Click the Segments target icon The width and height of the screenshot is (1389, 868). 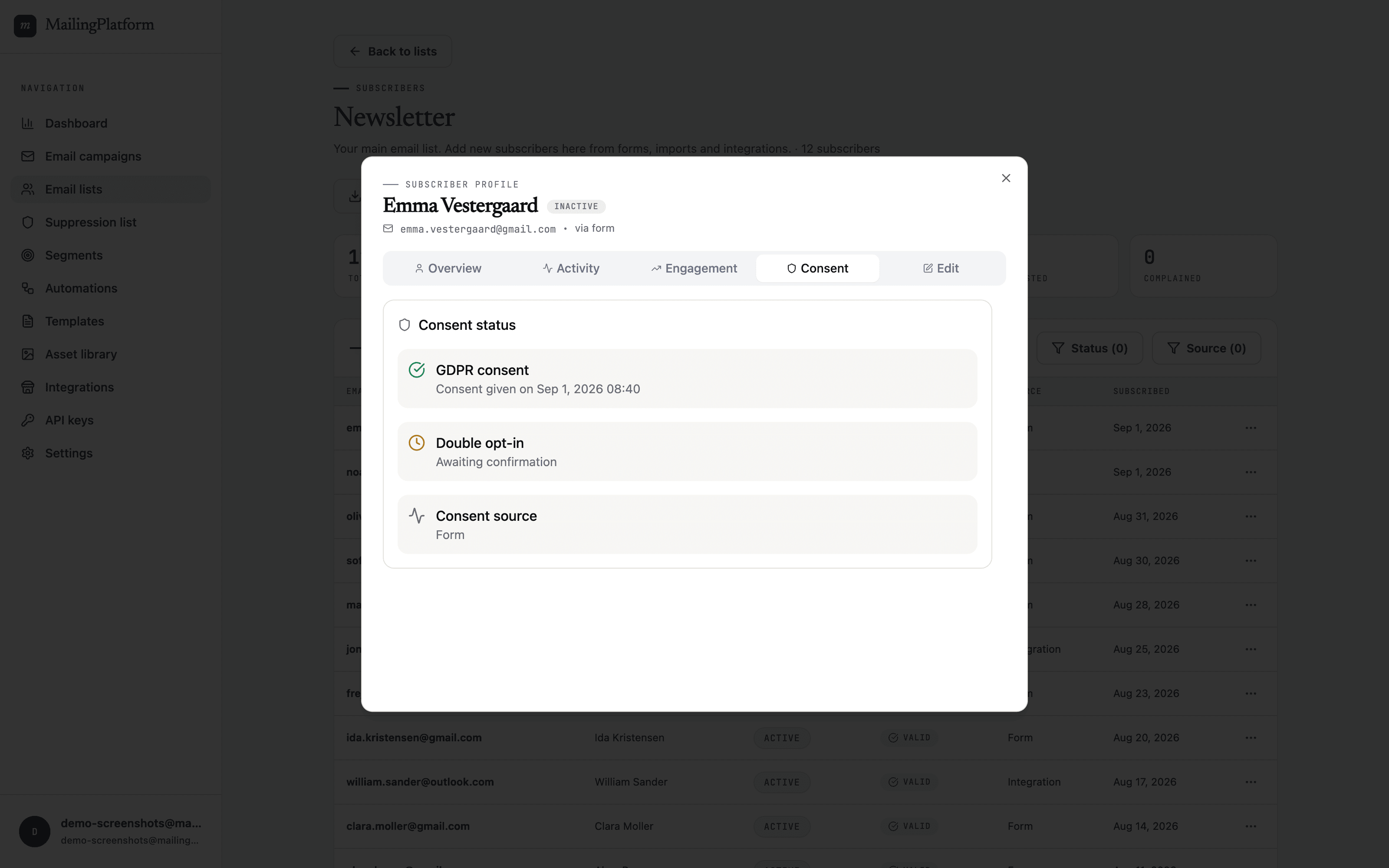pyautogui.click(x=27, y=256)
